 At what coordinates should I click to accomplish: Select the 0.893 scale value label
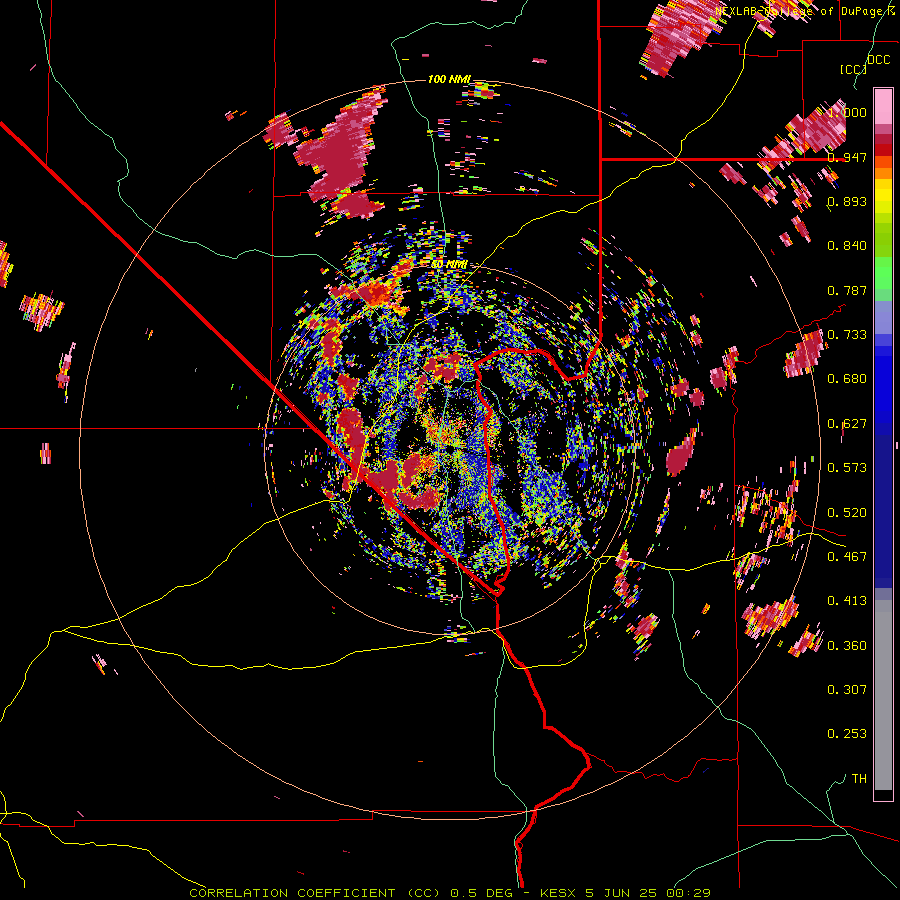point(847,201)
